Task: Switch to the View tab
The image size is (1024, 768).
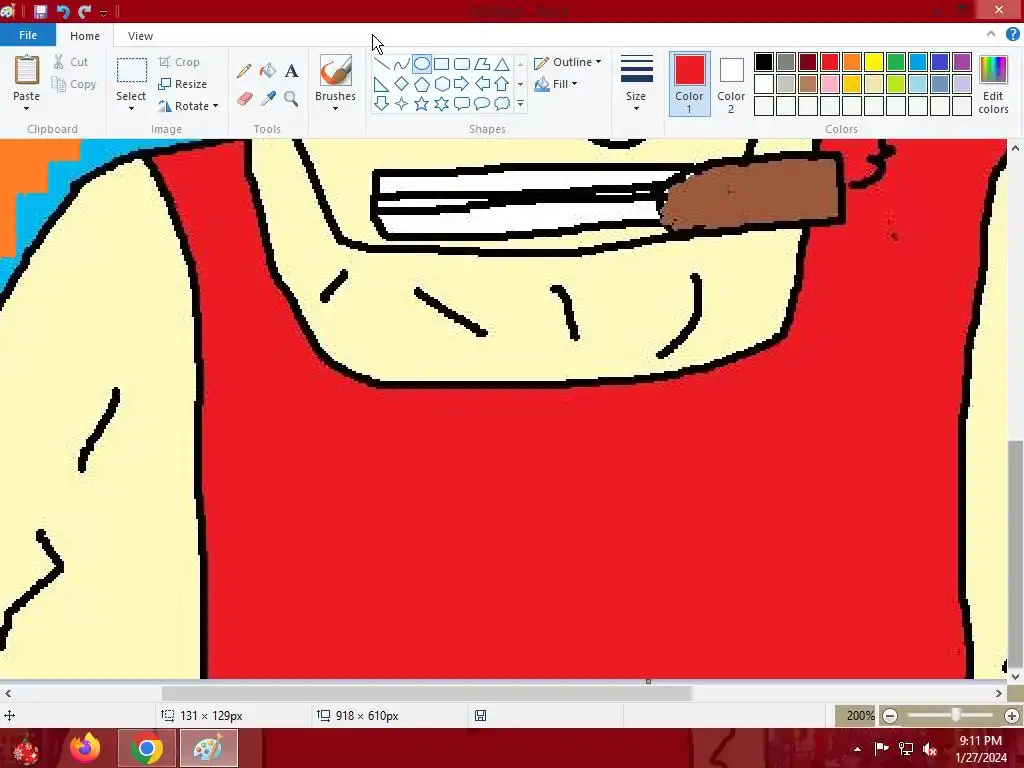Action: pyautogui.click(x=140, y=36)
